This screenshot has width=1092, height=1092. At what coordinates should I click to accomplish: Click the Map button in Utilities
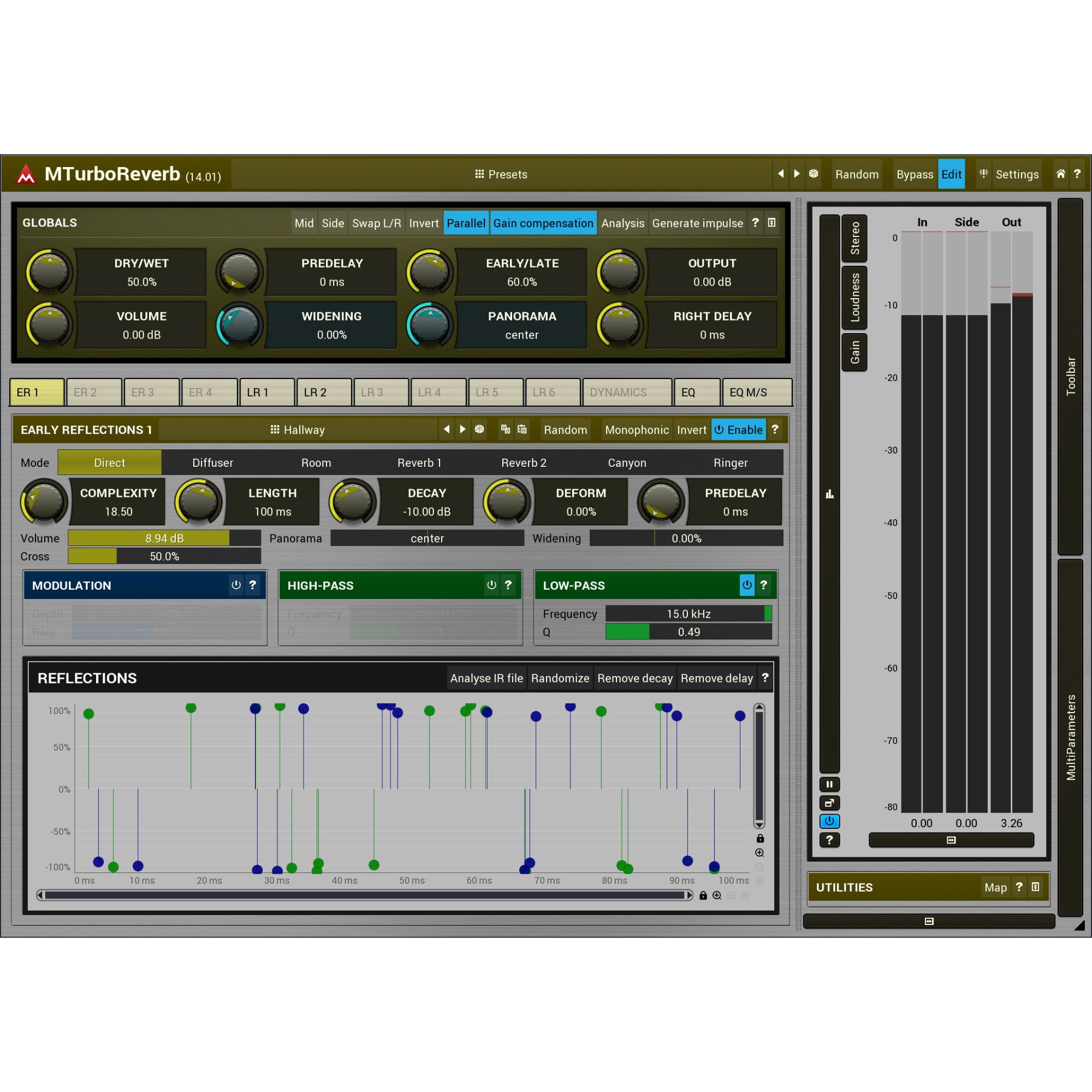pyautogui.click(x=995, y=887)
